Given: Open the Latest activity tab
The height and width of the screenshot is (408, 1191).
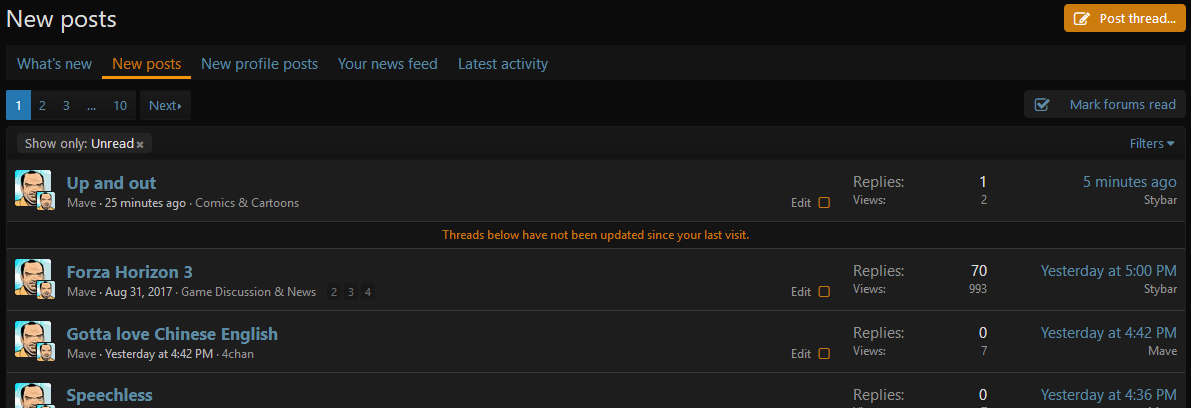Looking at the screenshot, I should pyautogui.click(x=503, y=64).
